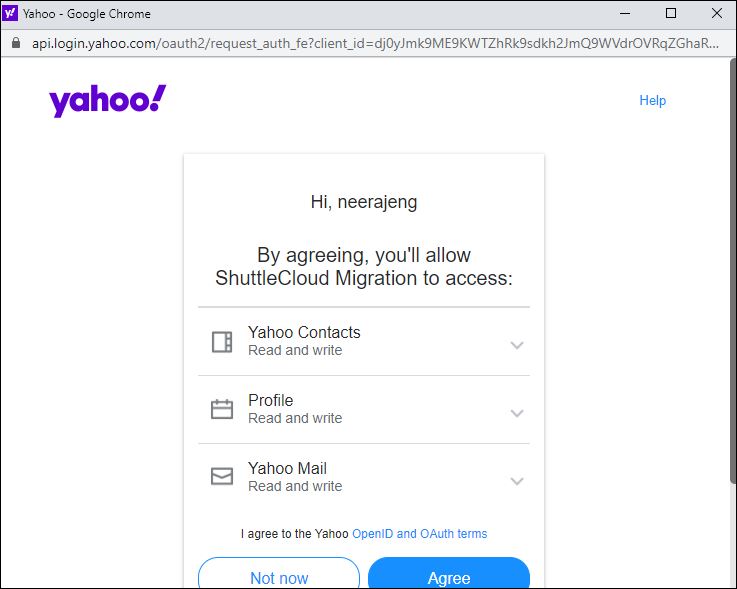
Task: Click the Yahoo Contacts address book icon
Action: click(222, 342)
